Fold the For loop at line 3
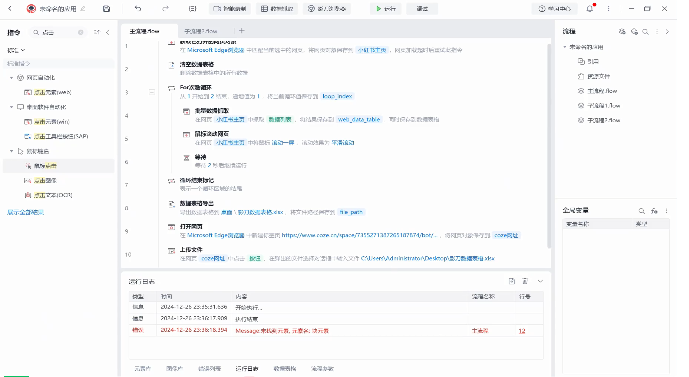The width and height of the screenshot is (689, 377). [x=152, y=92]
